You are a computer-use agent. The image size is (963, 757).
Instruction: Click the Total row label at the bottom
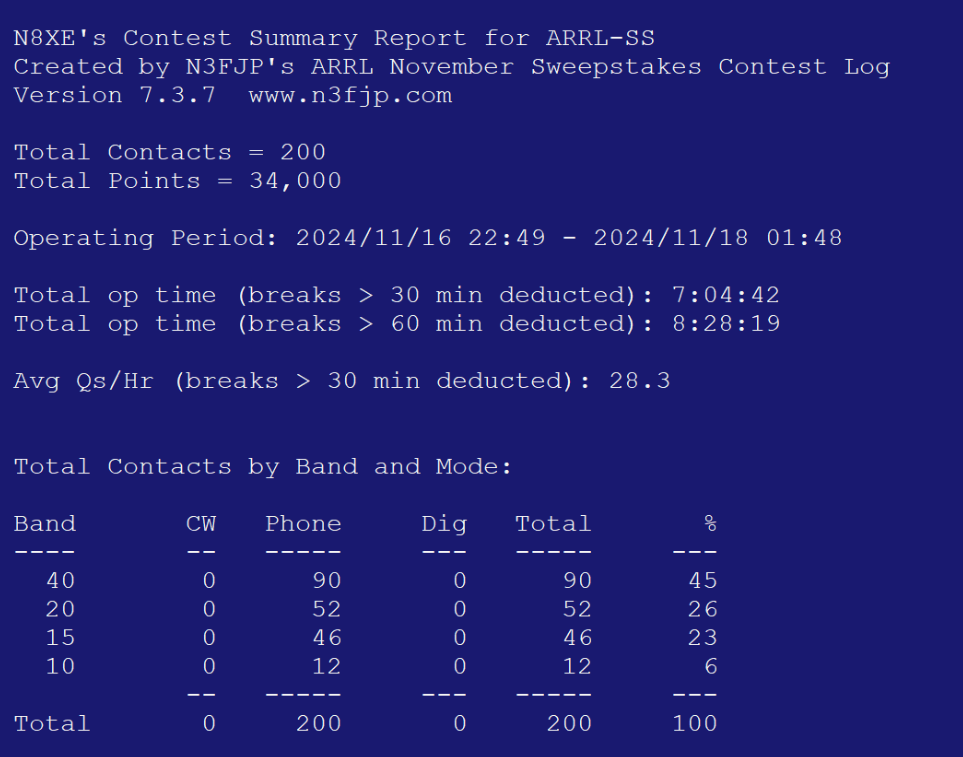tap(52, 723)
